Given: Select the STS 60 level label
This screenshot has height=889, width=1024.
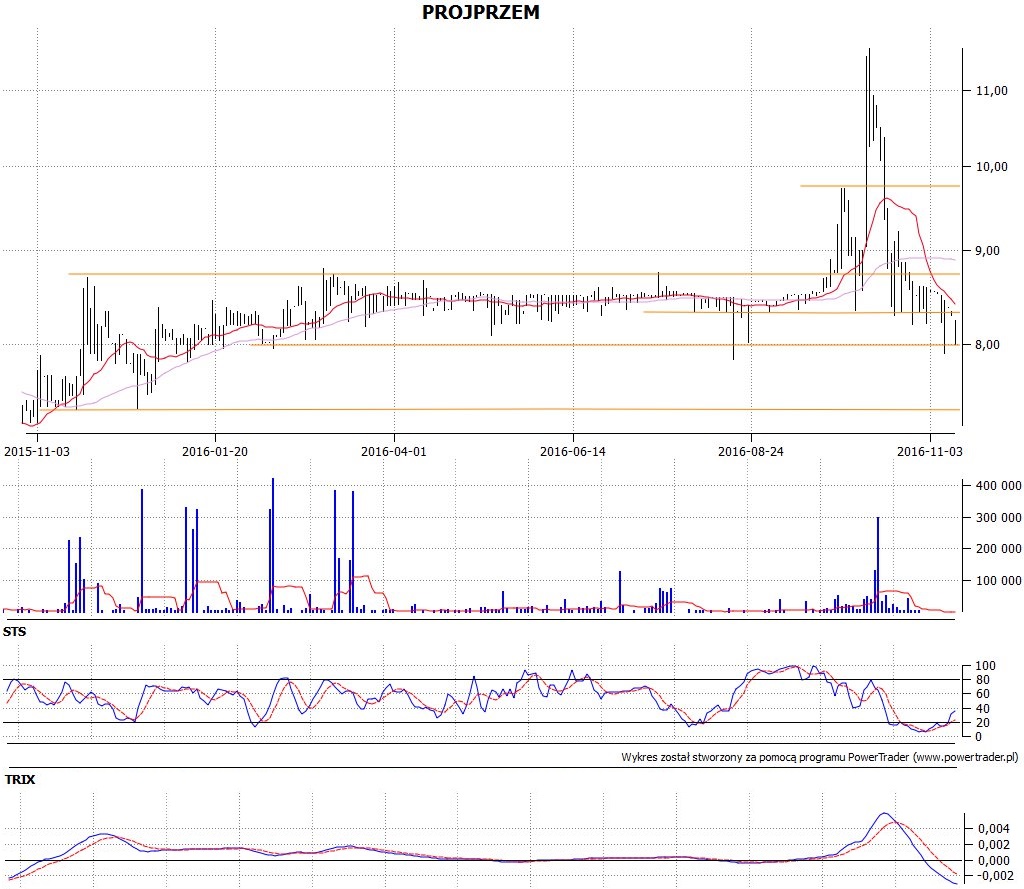Looking at the screenshot, I should tap(982, 694).
